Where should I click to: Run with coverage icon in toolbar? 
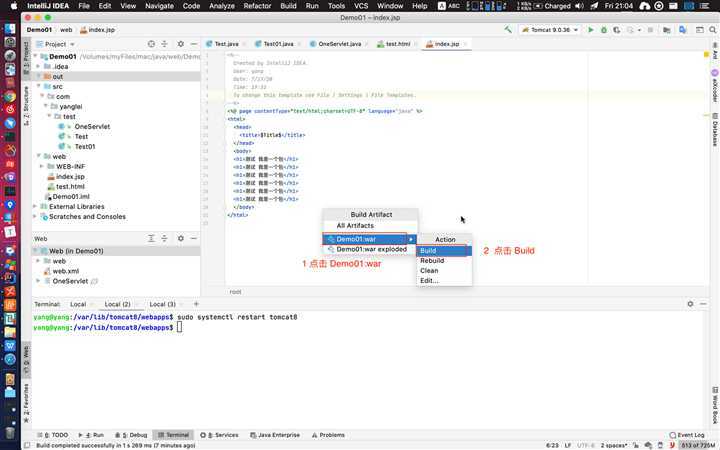(617, 30)
